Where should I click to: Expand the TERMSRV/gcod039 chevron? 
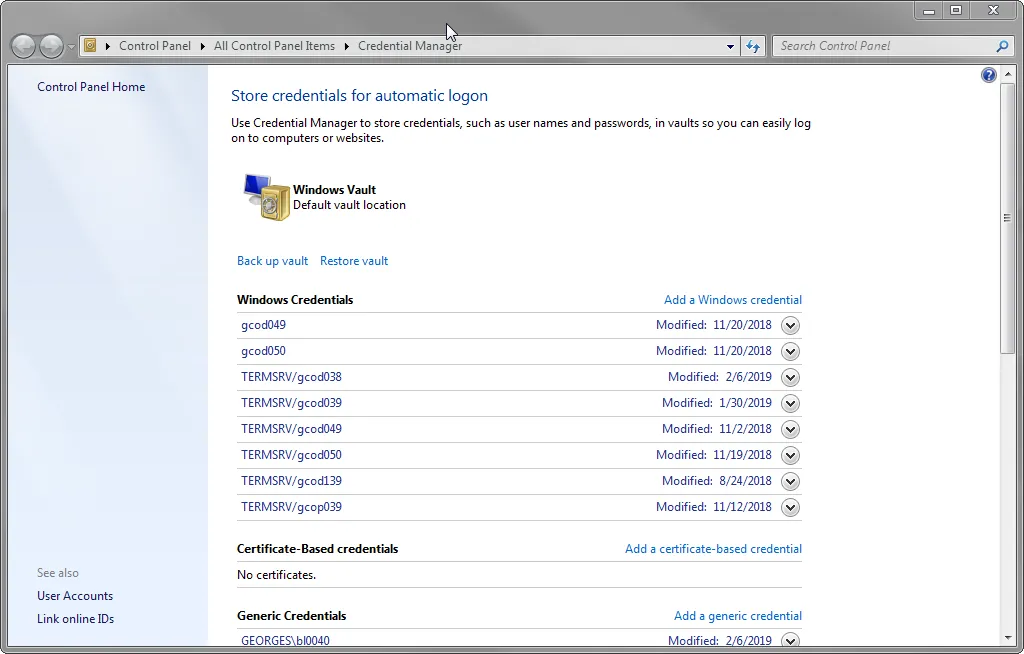point(790,404)
